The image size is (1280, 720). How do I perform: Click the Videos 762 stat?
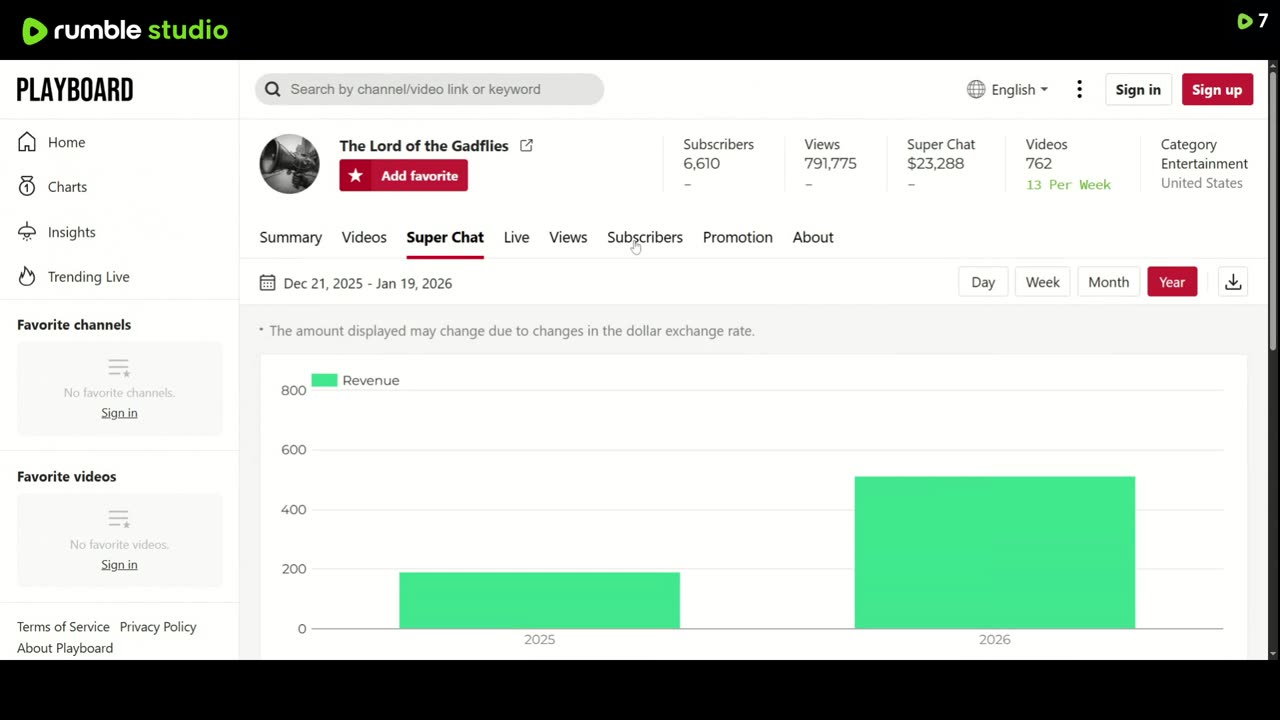coord(1046,154)
